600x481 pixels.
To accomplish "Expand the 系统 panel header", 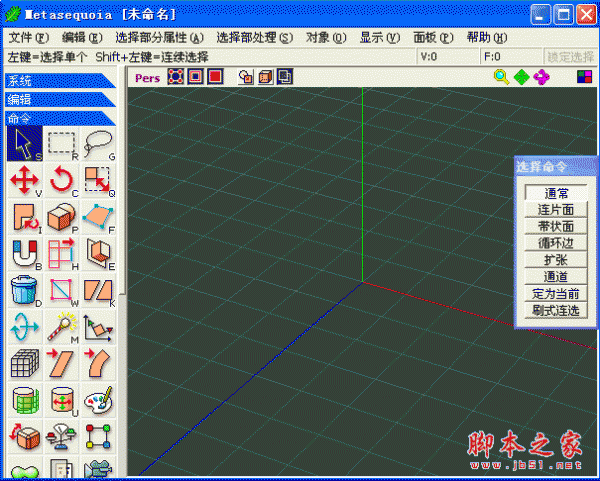I will (x=60, y=81).
